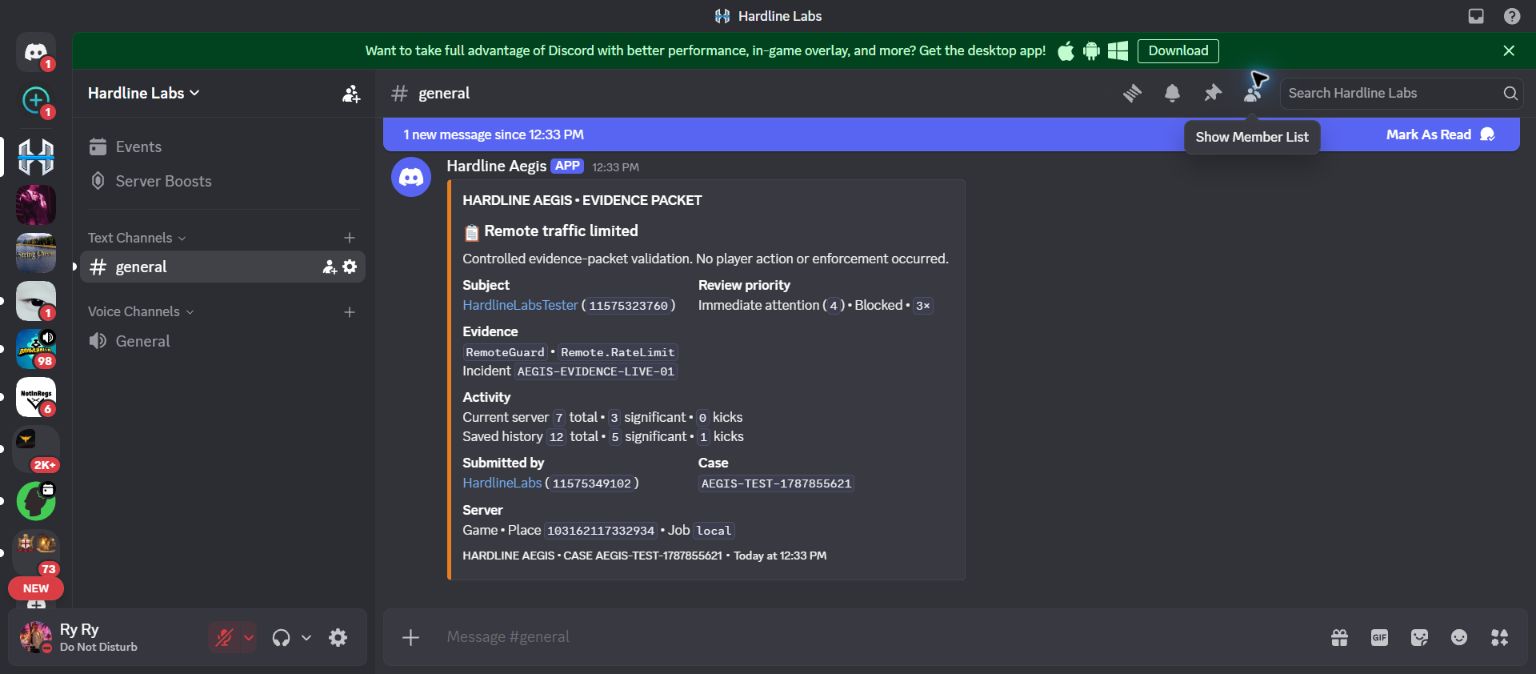This screenshot has width=1536, height=674.
Task: Open the sticker picker
Action: [1419, 637]
